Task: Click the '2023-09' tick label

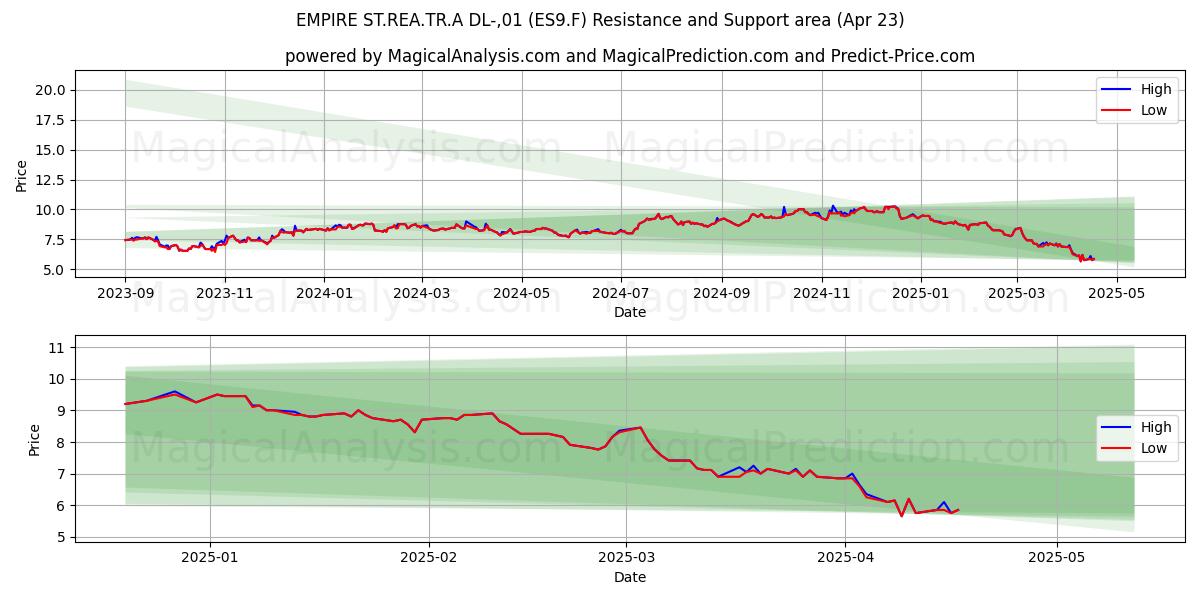Action: 125,293
